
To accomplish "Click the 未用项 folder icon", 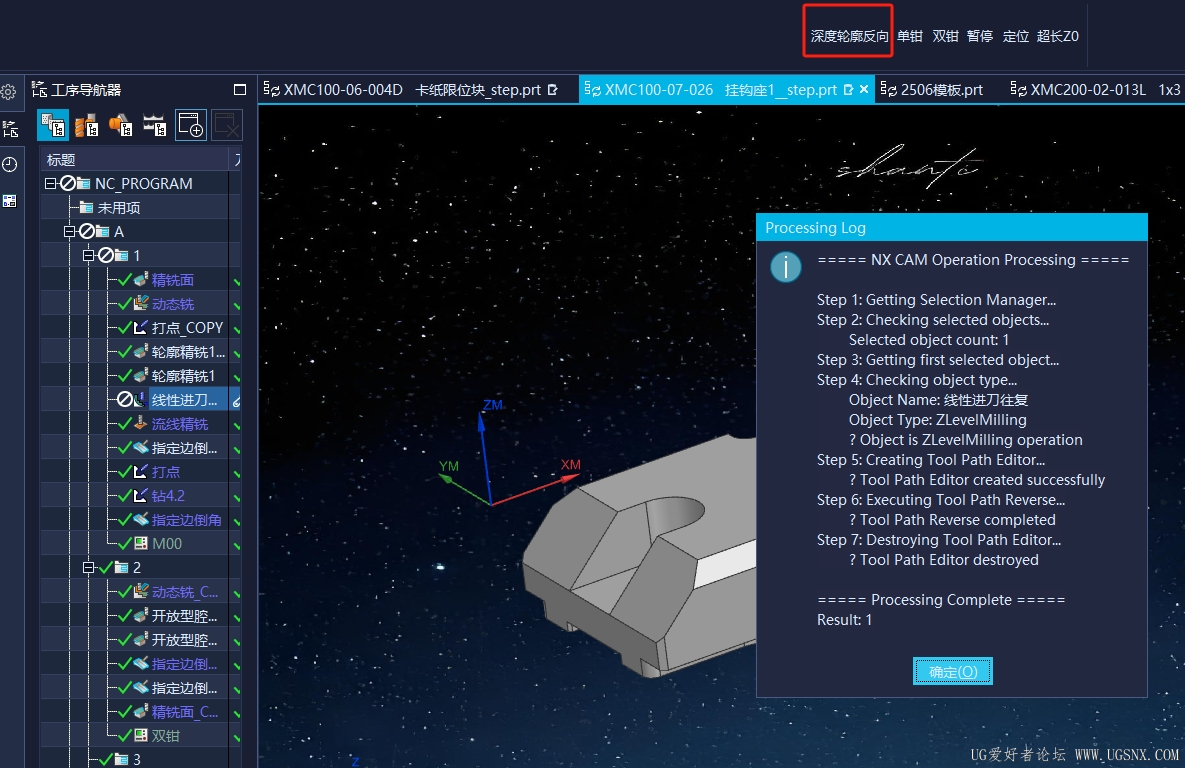I will 86,208.
